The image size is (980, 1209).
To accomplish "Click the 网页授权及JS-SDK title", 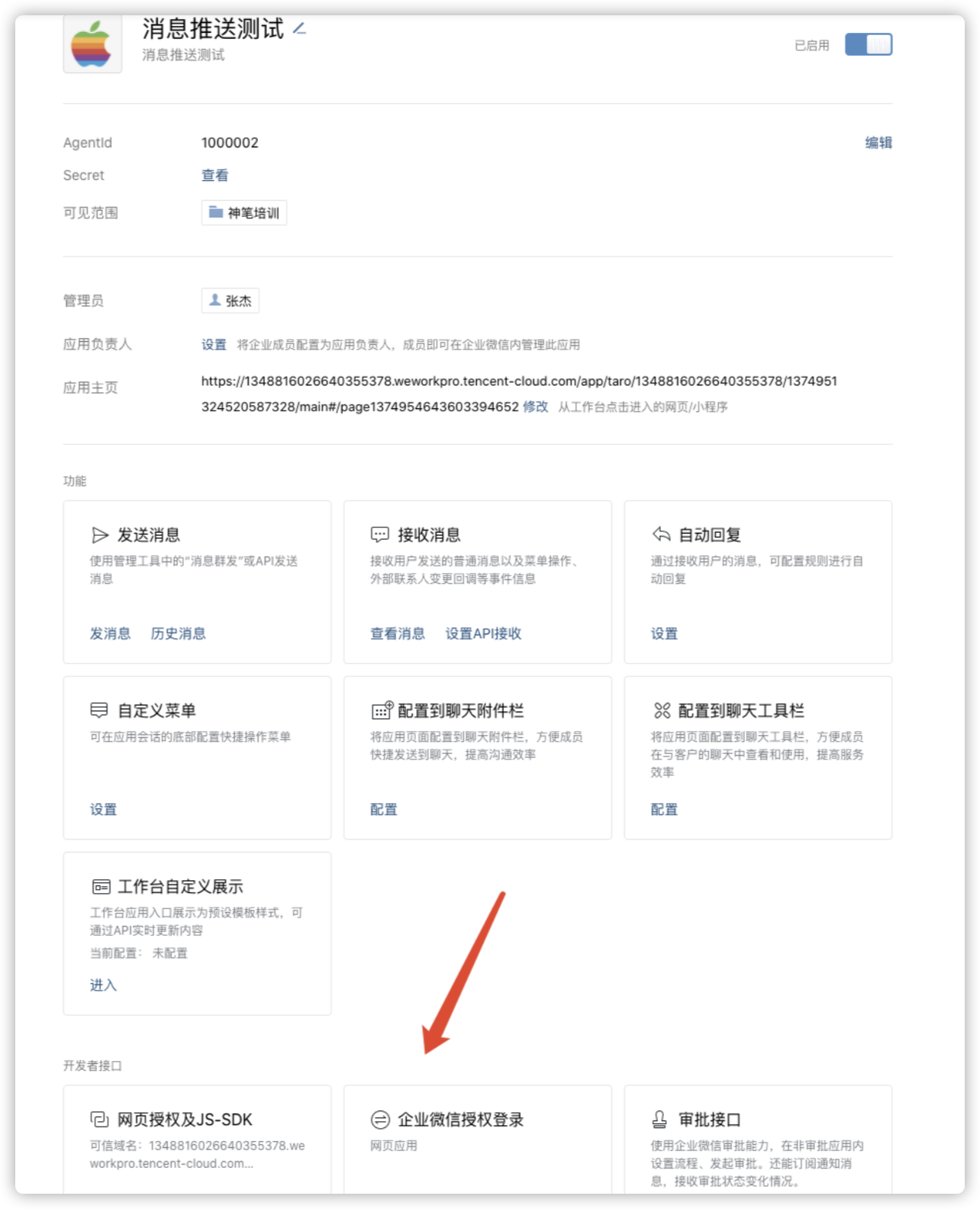I will 185,1120.
